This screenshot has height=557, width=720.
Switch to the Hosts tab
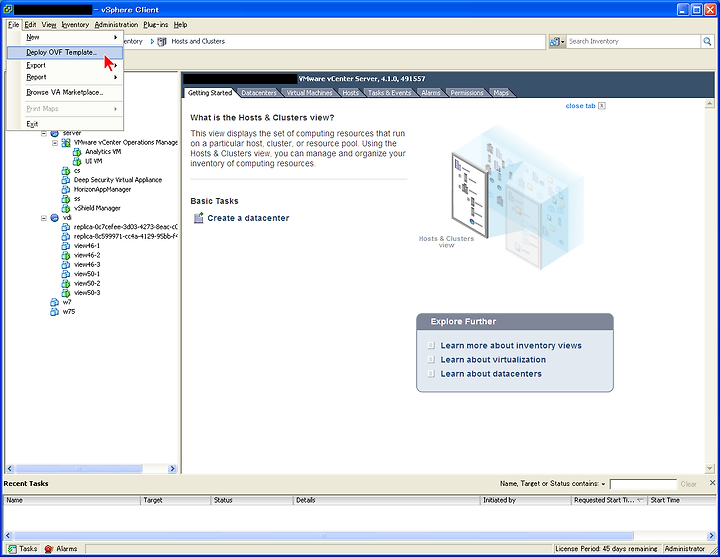(x=351, y=93)
